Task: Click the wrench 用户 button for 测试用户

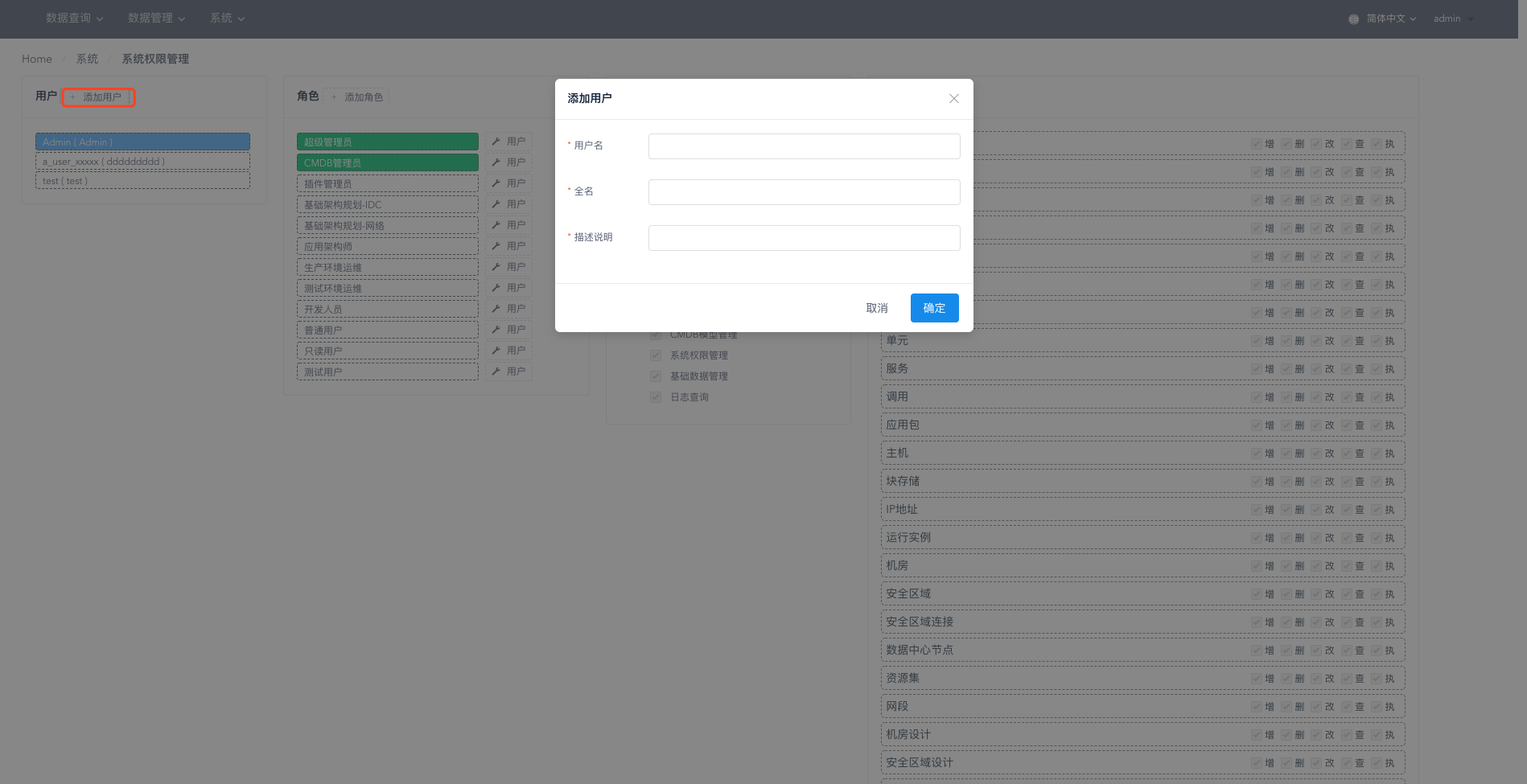Action: [508, 371]
